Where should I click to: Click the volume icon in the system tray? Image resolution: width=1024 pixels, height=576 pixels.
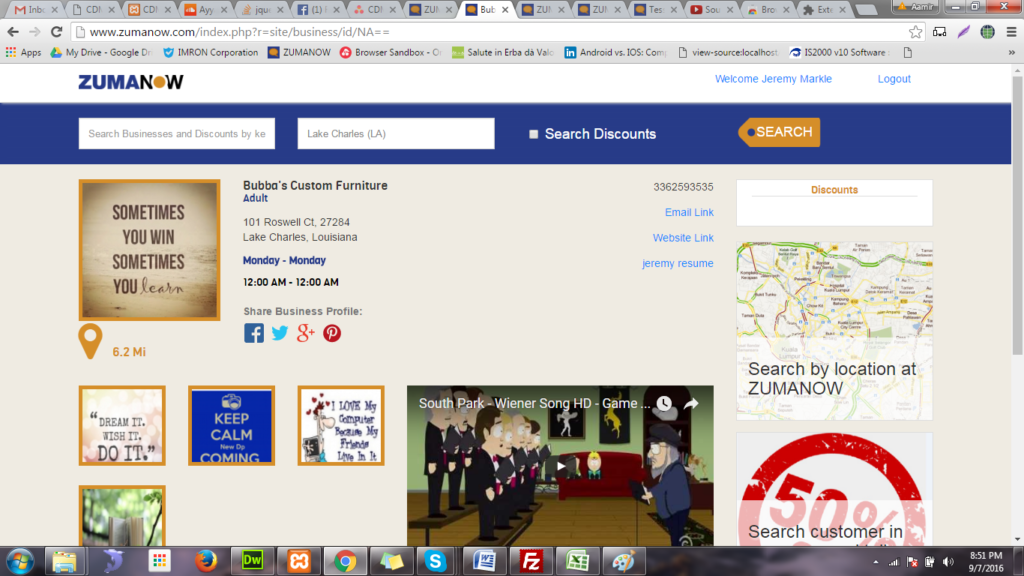948,562
